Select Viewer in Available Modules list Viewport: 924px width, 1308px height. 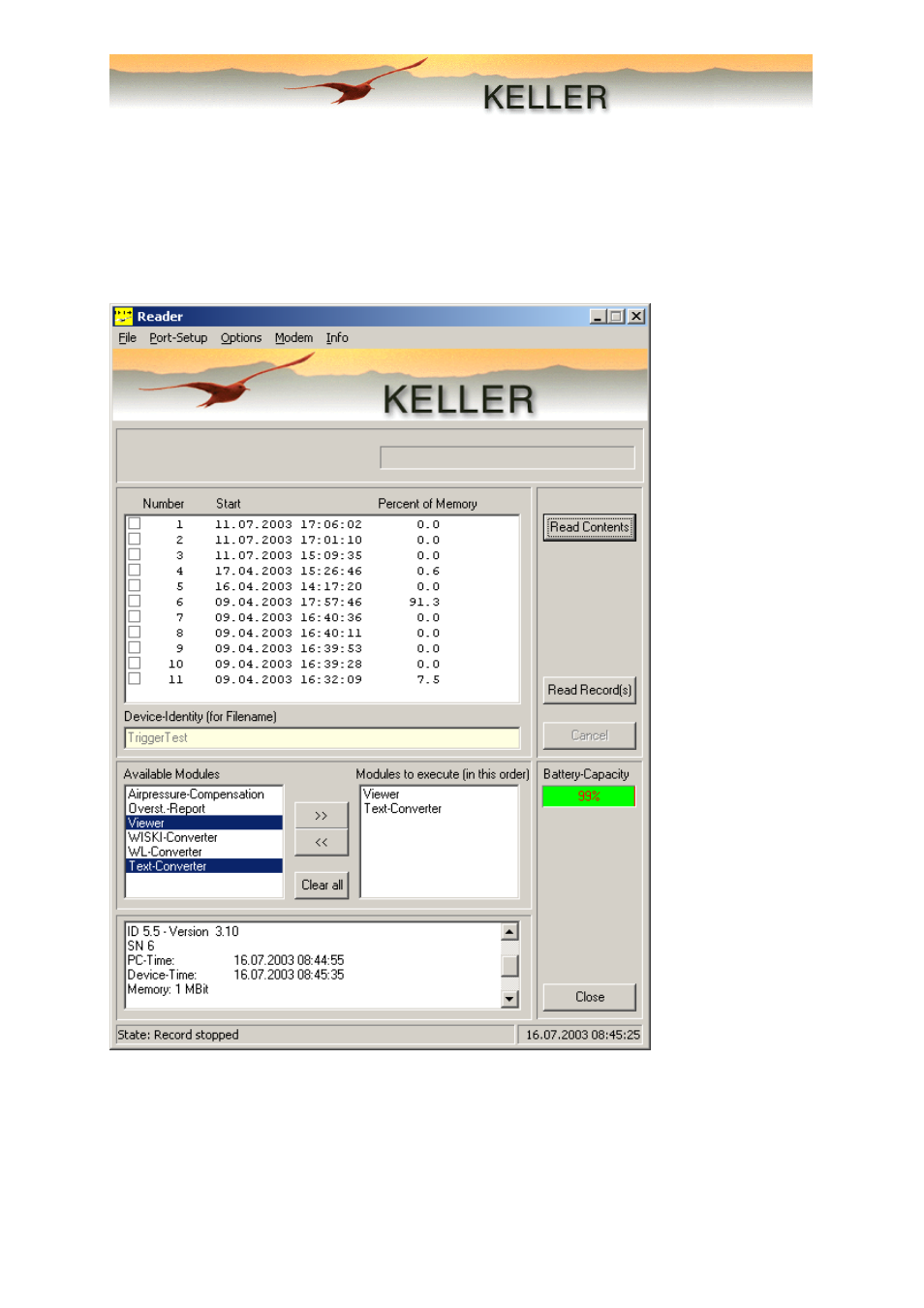[x=204, y=823]
